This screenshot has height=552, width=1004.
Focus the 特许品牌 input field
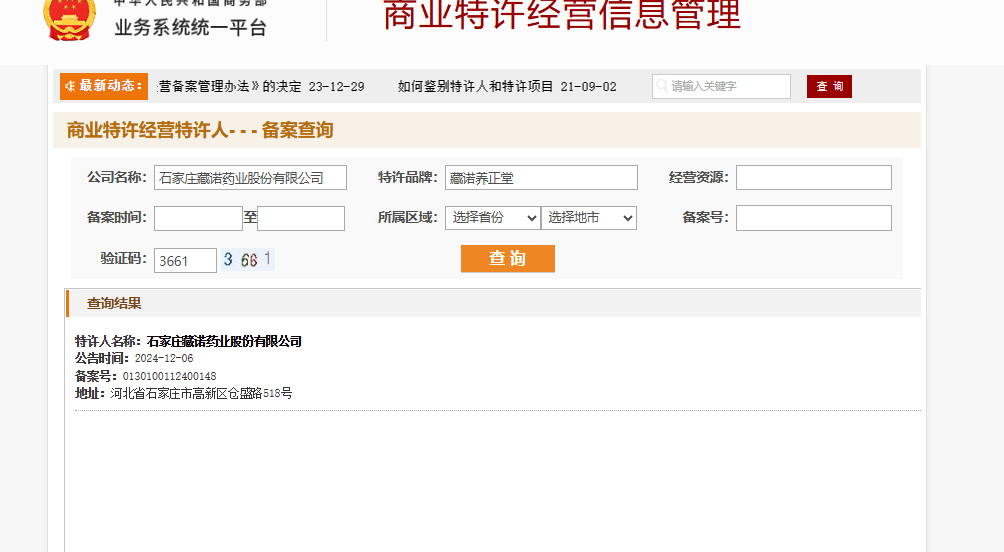[x=542, y=177]
